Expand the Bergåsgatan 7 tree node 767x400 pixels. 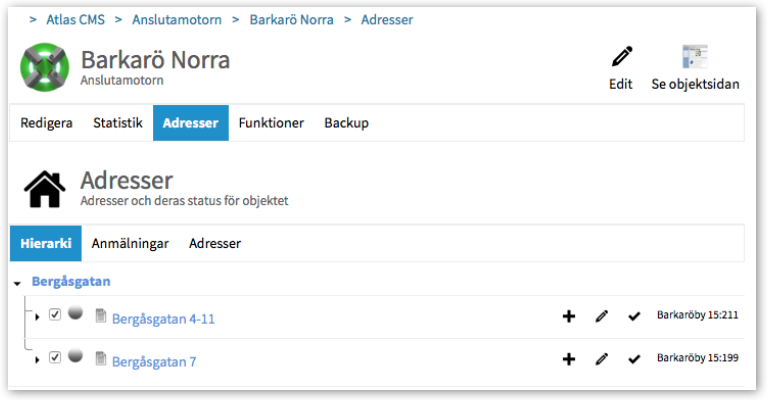tap(37, 360)
